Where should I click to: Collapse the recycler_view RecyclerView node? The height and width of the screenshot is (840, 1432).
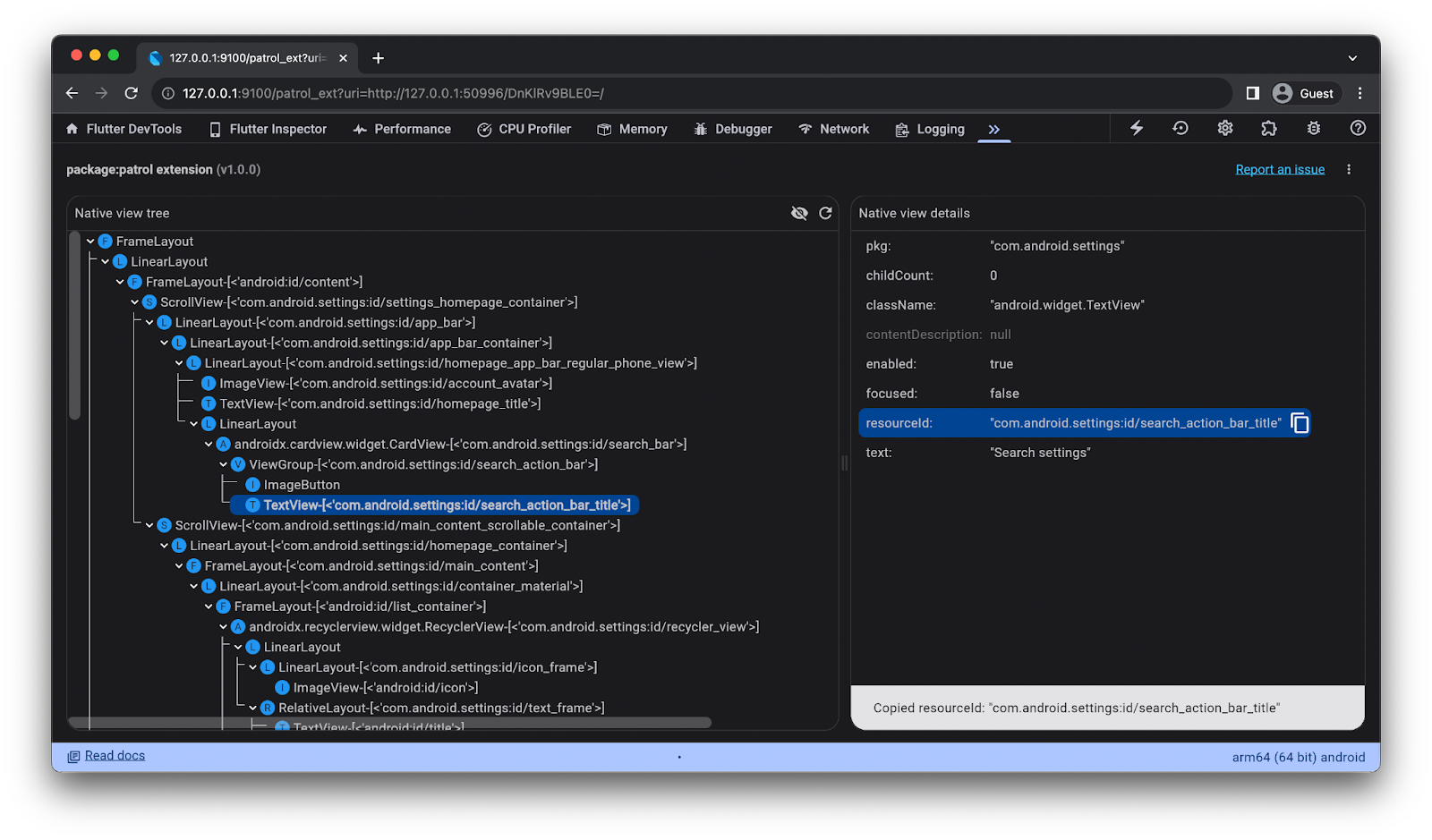click(224, 627)
